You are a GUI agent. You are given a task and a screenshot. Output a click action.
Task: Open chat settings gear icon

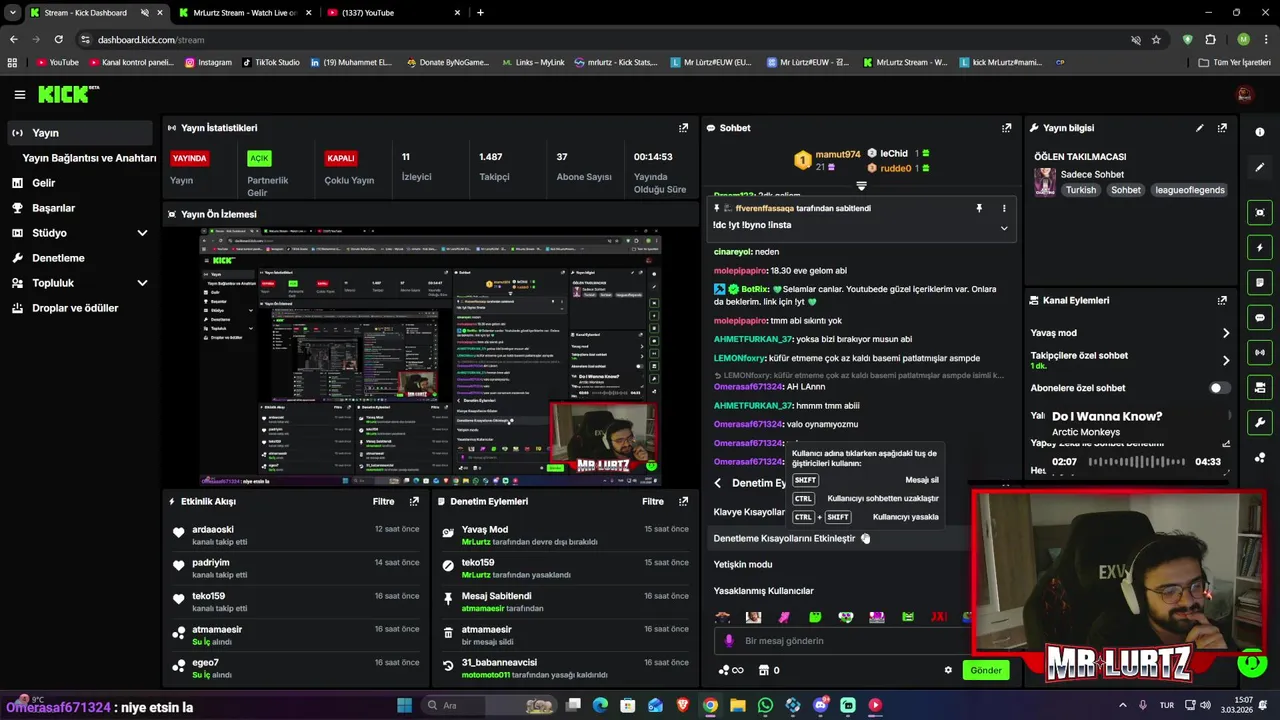(x=948, y=670)
